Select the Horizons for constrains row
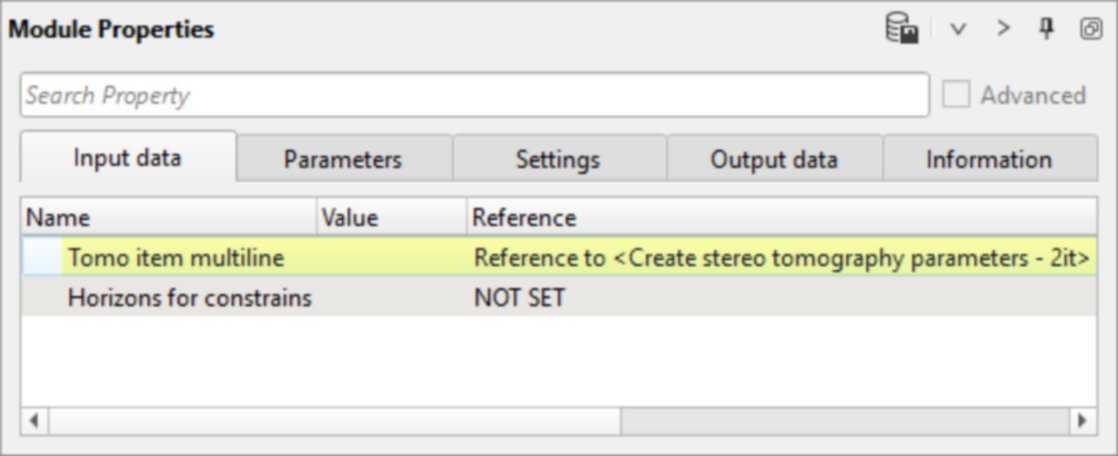1118x456 pixels. point(190,298)
